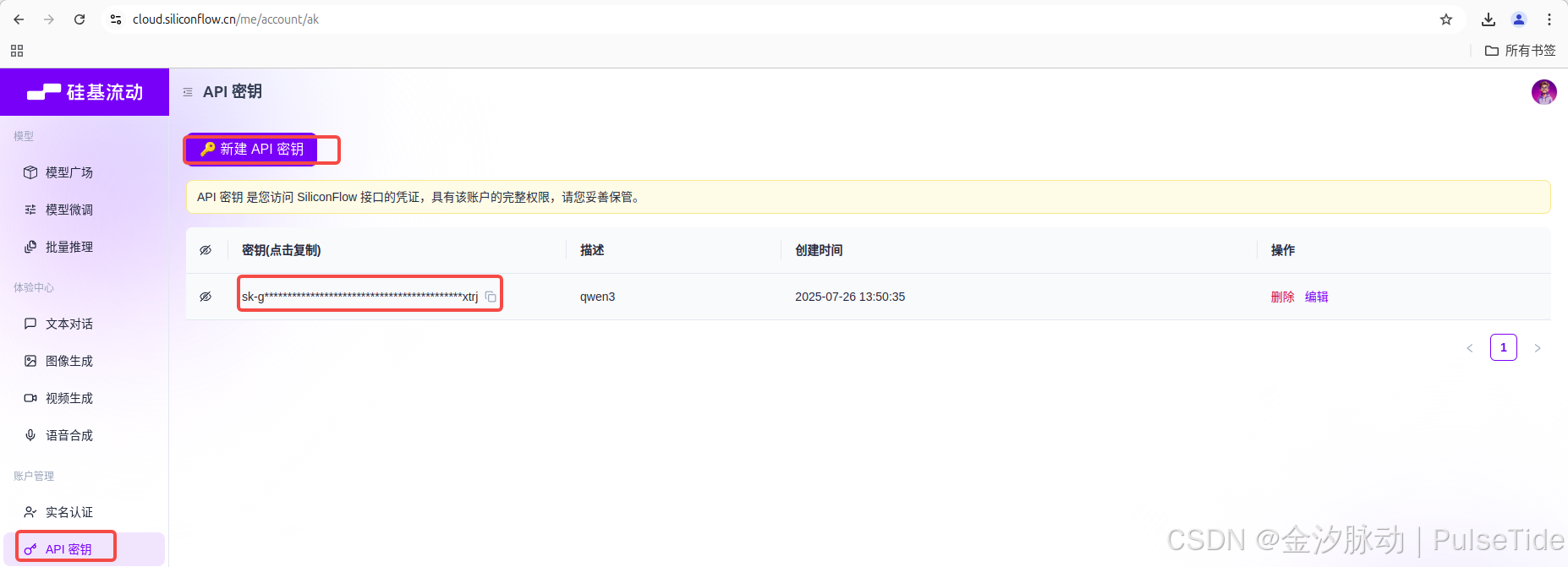Collapse the sidebar with the menu icon

pos(188,92)
